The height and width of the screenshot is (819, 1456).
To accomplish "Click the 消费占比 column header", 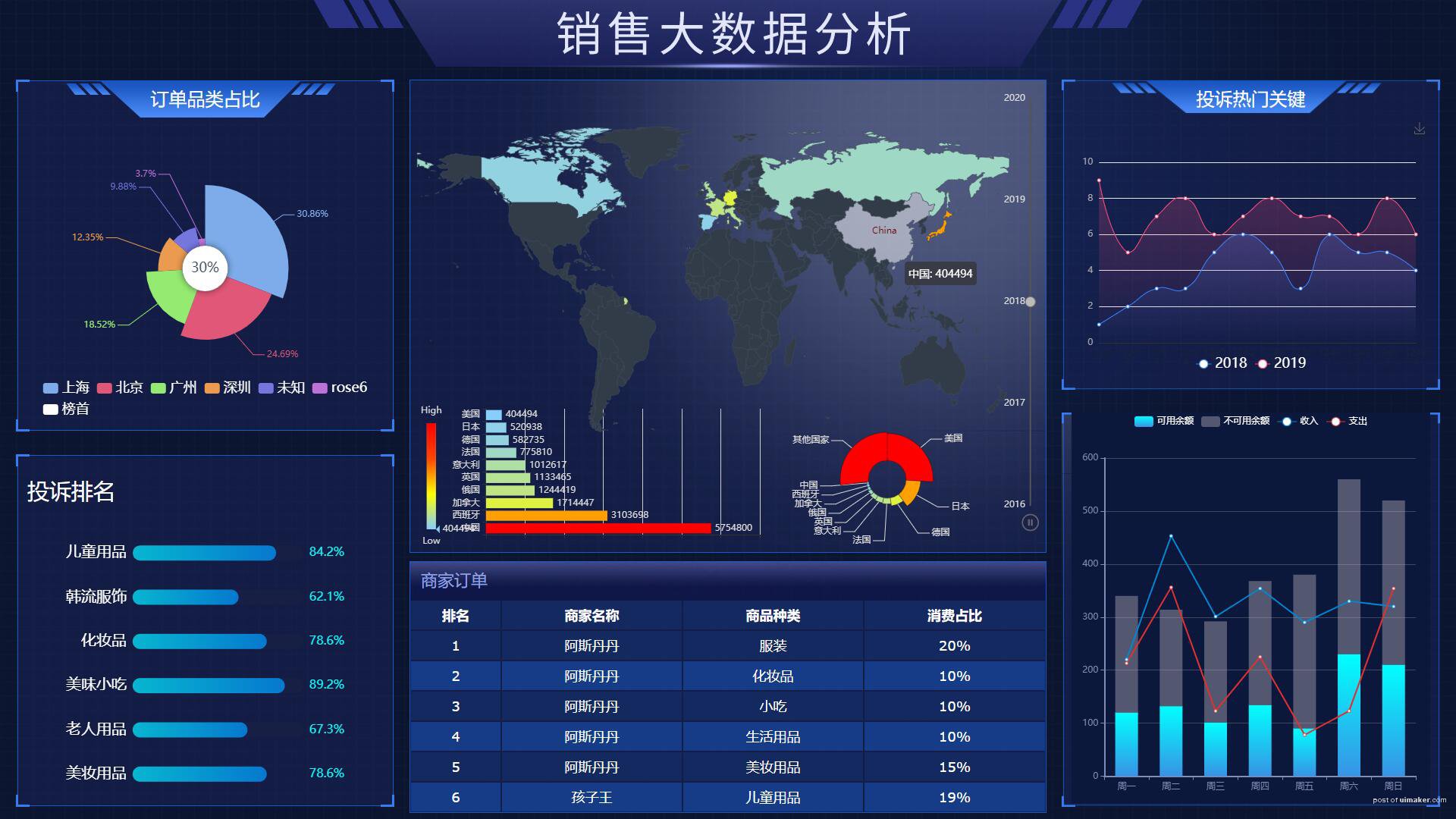I will point(955,616).
